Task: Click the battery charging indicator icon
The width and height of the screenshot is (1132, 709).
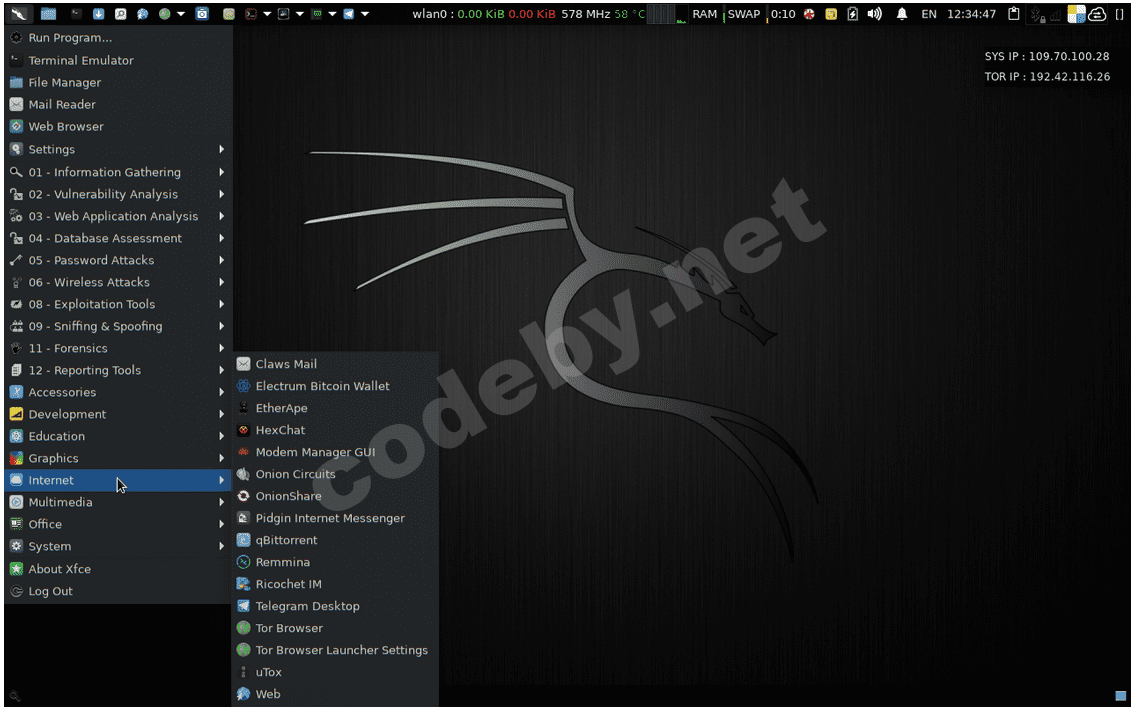Action: point(853,14)
